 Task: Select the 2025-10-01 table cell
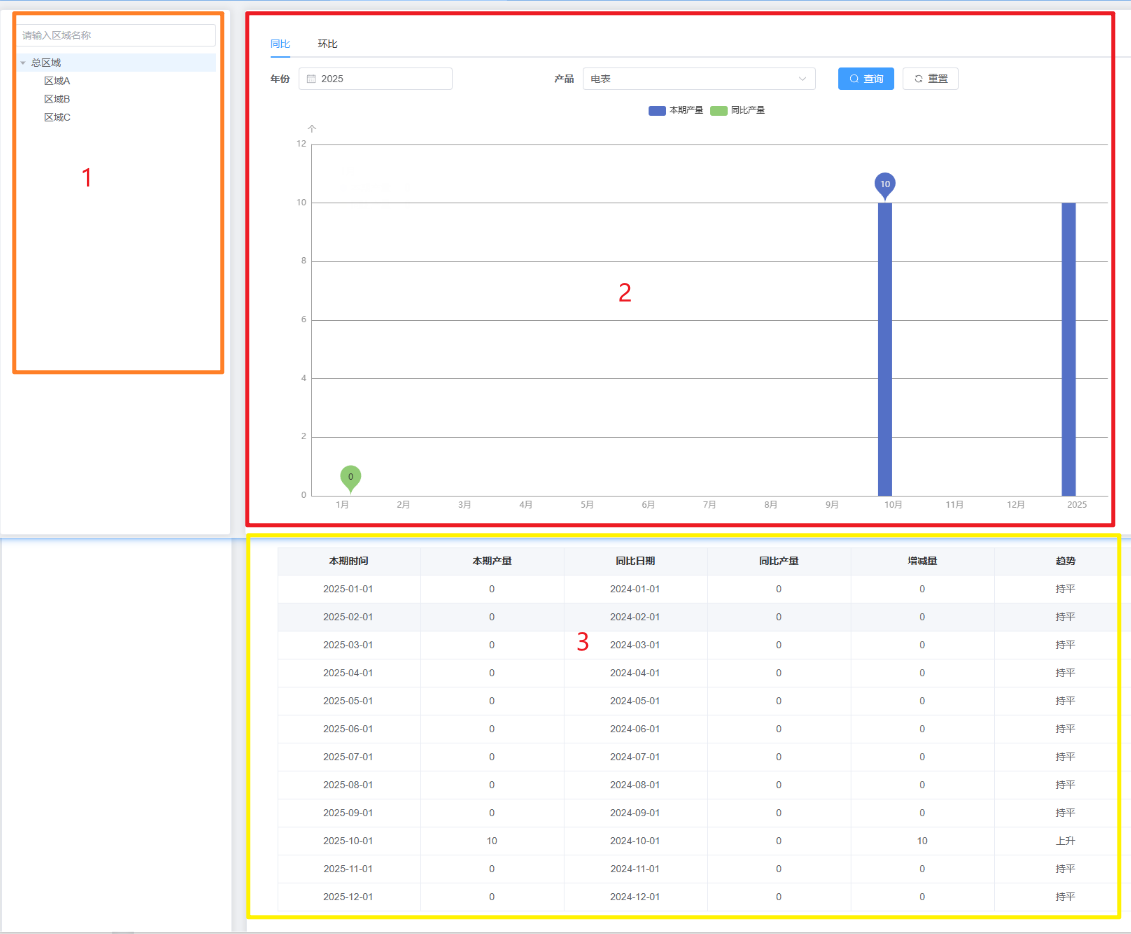[348, 841]
